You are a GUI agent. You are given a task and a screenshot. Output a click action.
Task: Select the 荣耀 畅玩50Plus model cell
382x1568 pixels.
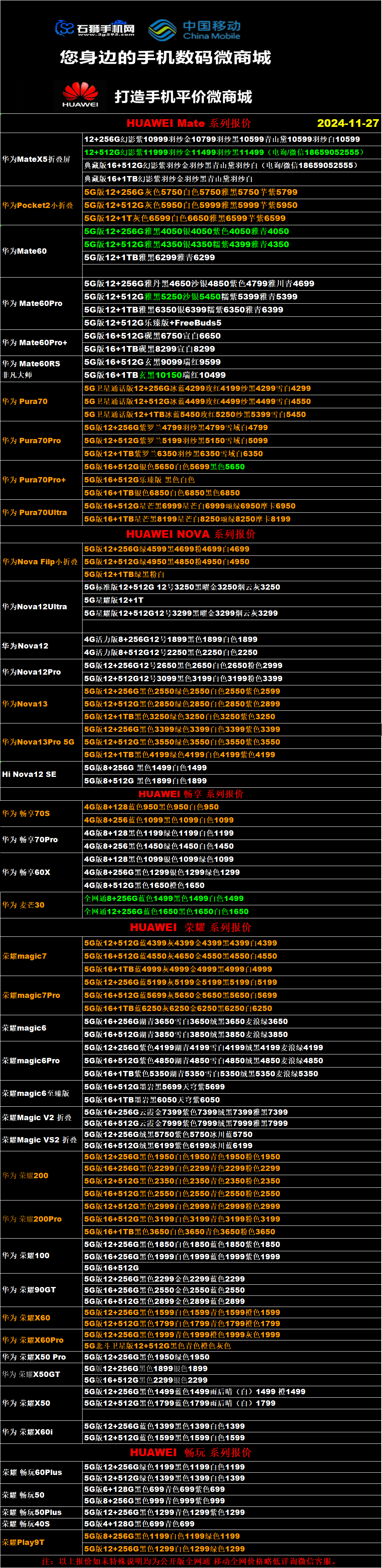pyautogui.click(x=41, y=1512)
